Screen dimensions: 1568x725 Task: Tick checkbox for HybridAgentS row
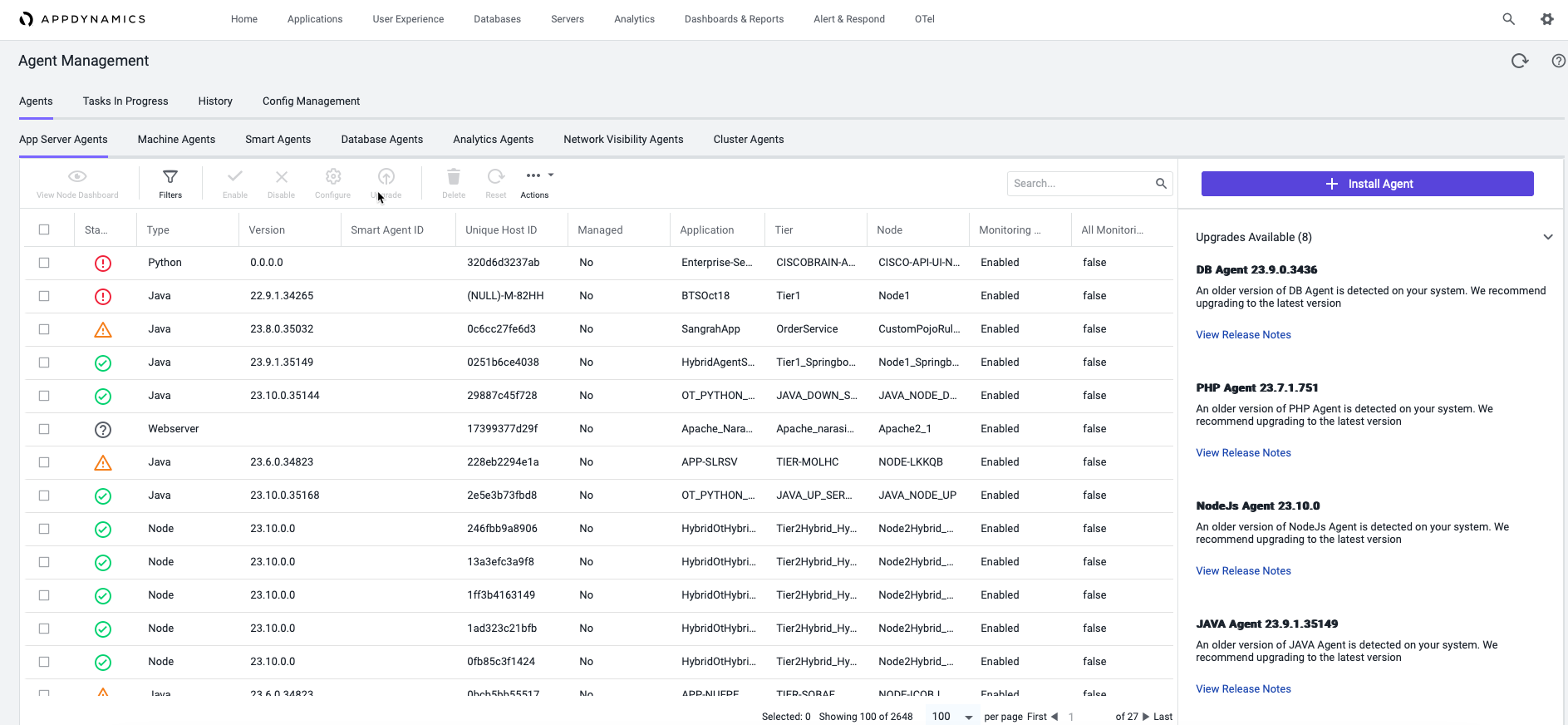(44, 362)
